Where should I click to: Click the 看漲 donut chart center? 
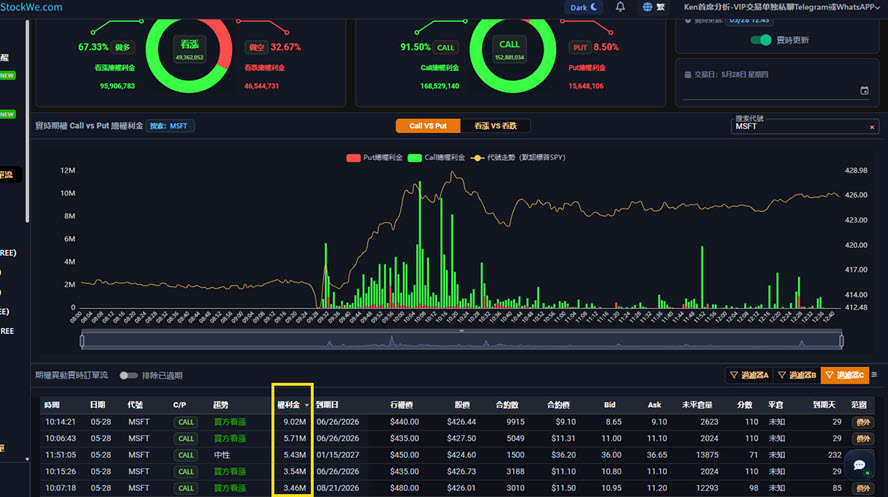click(189, 50)
